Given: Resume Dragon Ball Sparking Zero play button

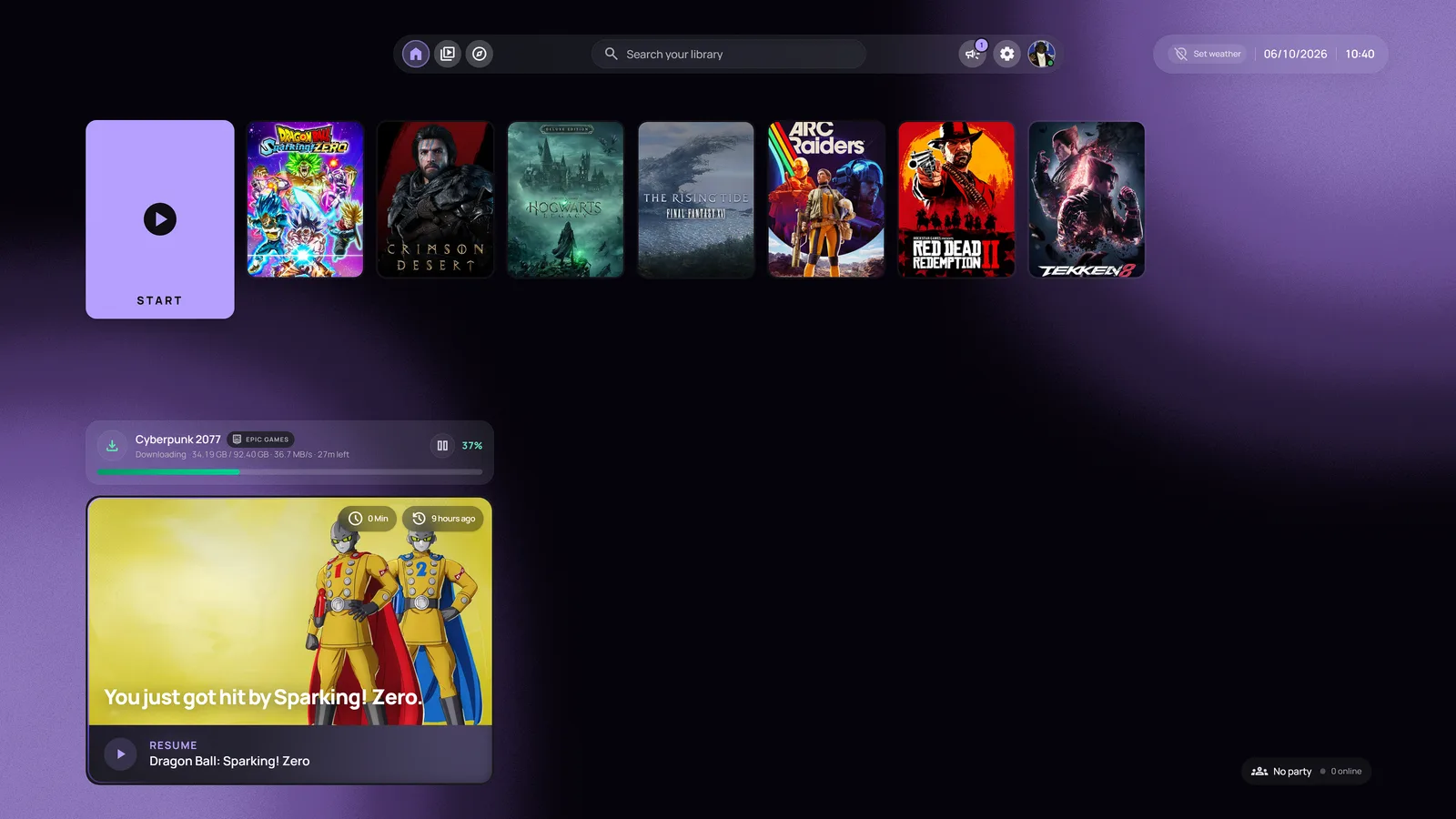Looking at the screenshot, I should [120, 753].
